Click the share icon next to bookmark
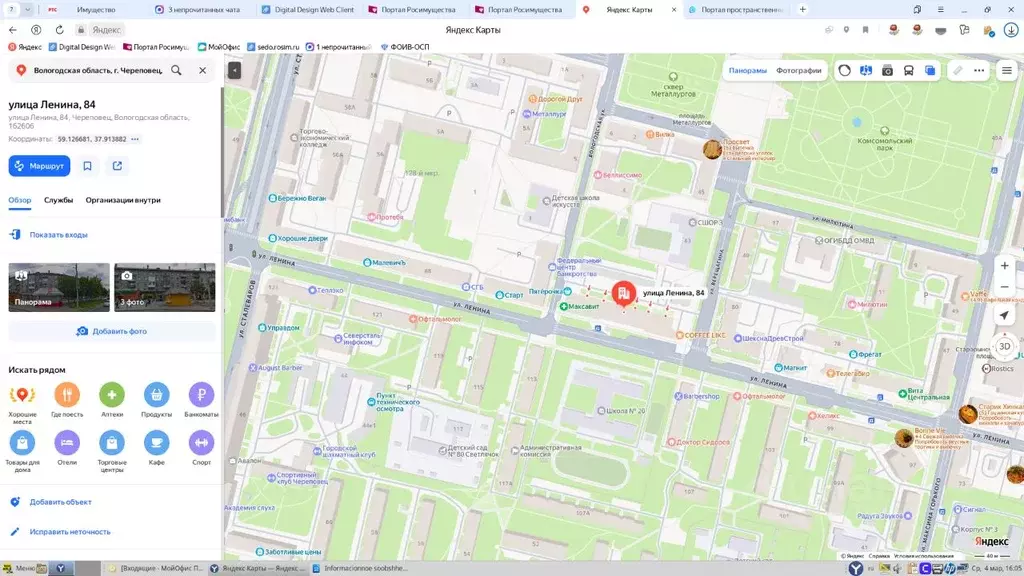Screen dimensions: 1024x576 (117, 166)
